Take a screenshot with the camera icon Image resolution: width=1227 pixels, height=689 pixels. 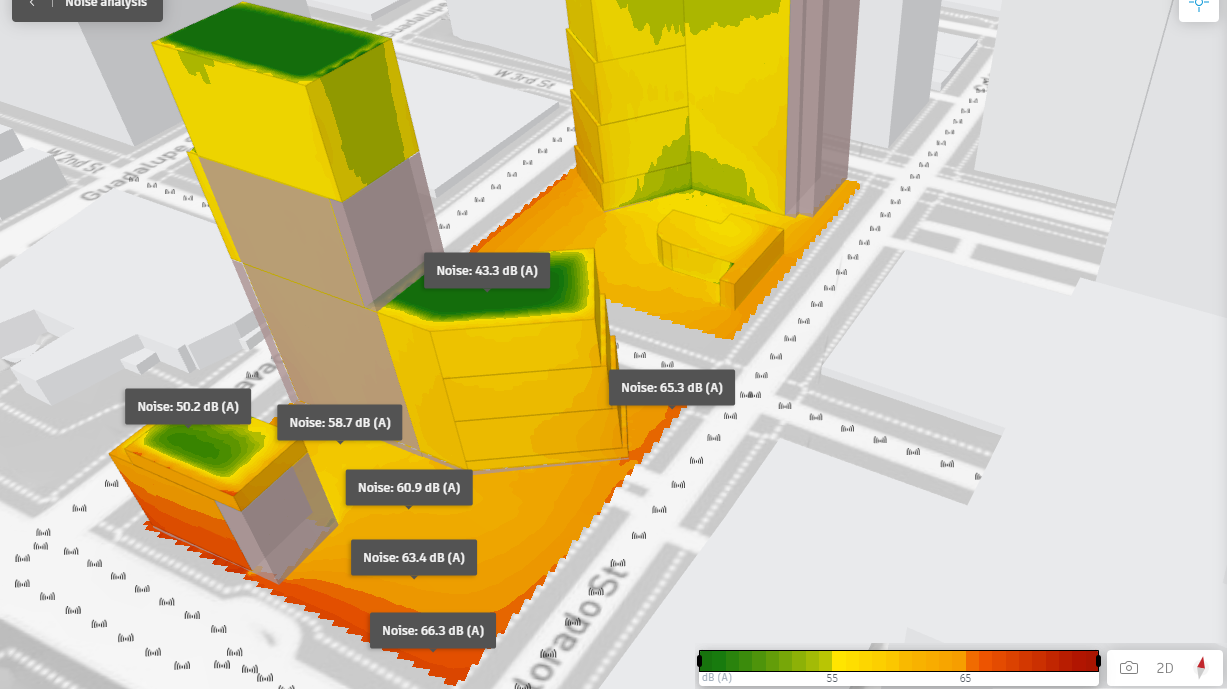point(1129,668)
